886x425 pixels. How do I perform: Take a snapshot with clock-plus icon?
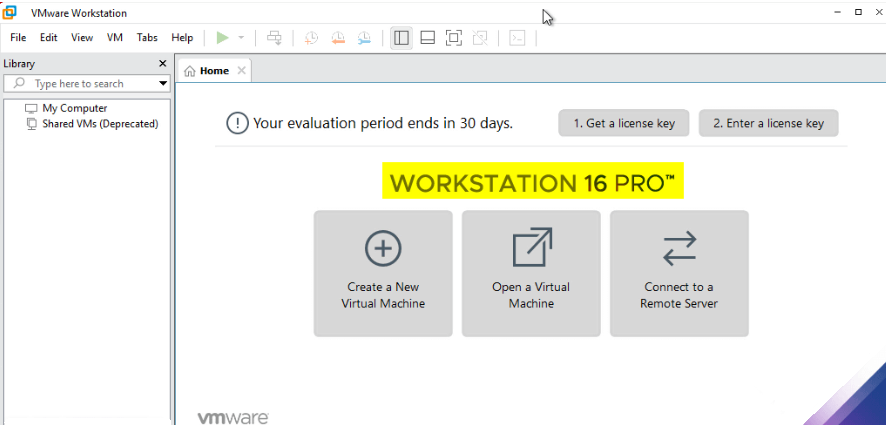[311, 38]
